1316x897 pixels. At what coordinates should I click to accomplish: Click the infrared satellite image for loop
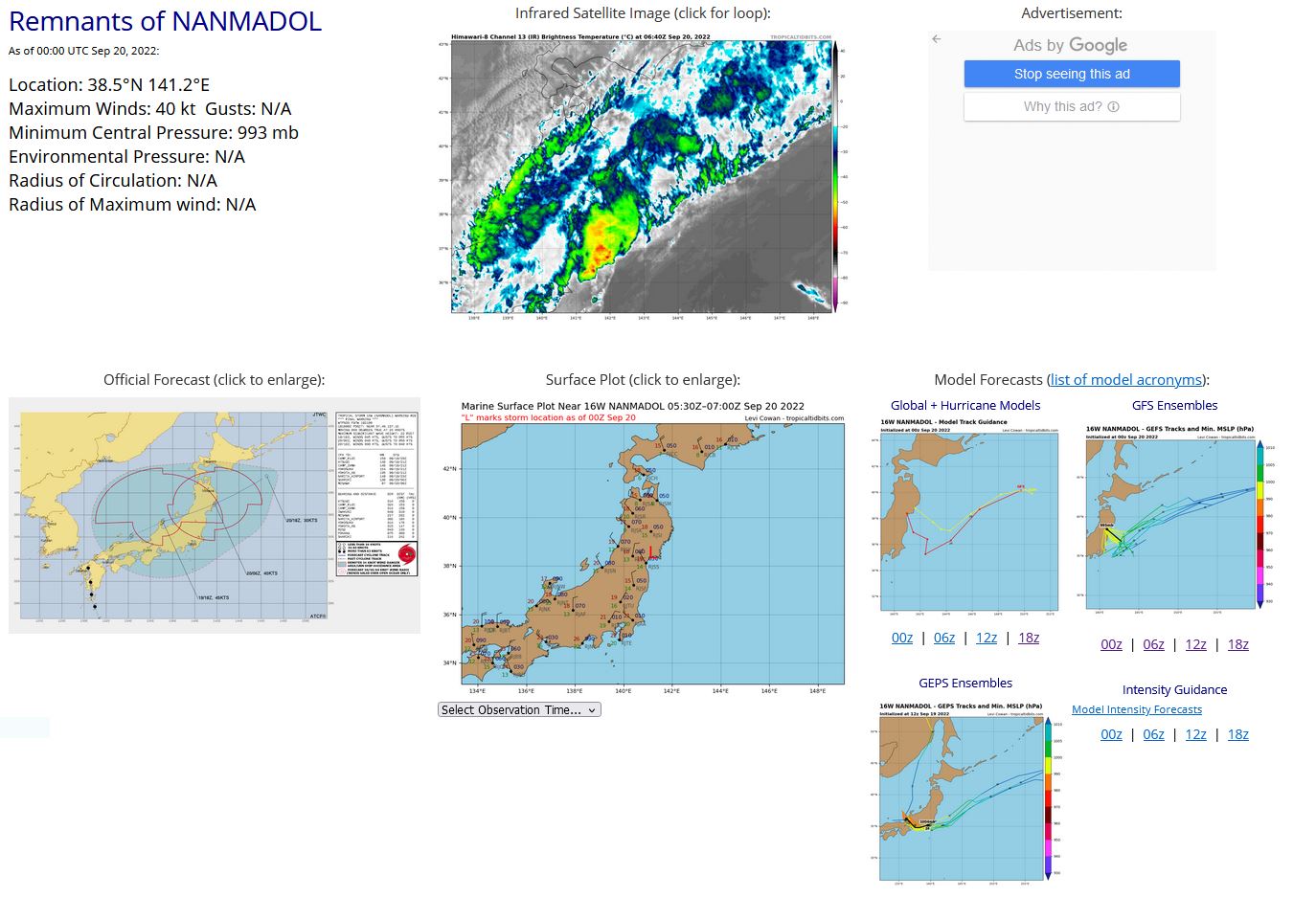[642, 176]
